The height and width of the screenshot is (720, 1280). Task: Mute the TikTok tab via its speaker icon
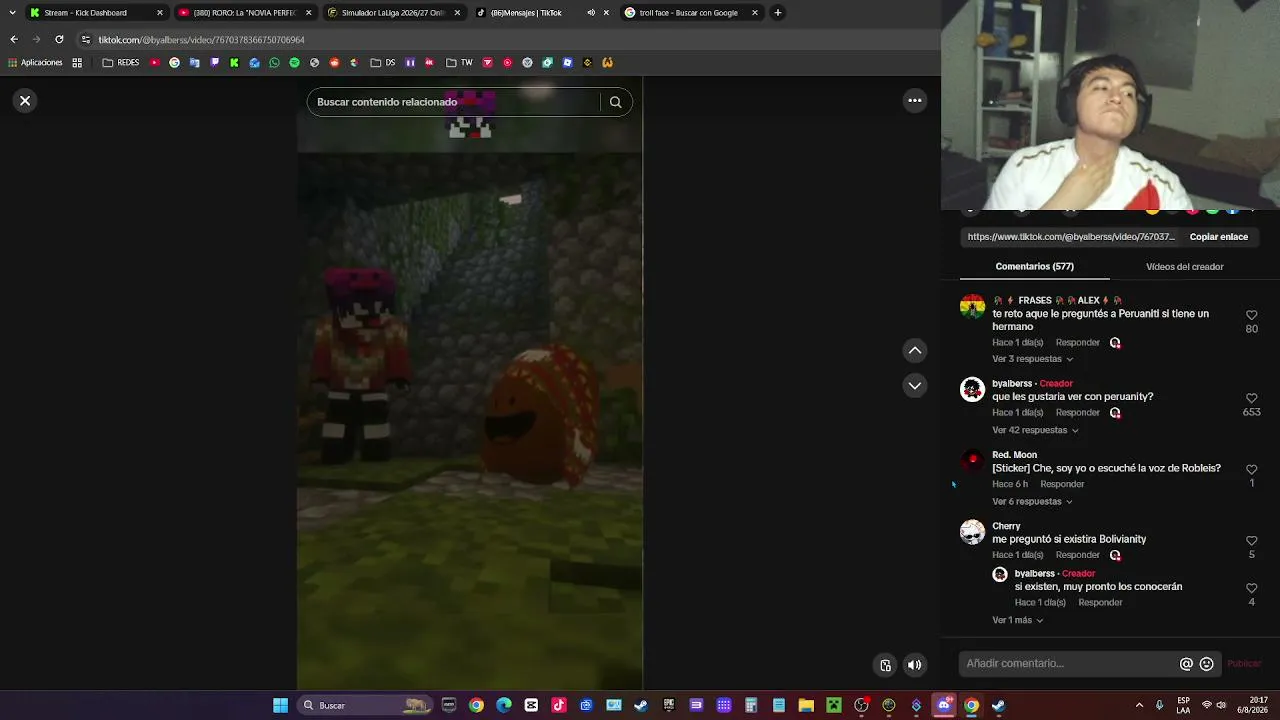(x=591, y=13)
